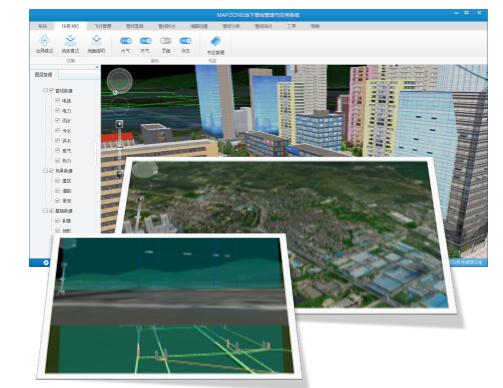Uncheck the 燃气 layer checkbox
The width and height of the screenshot is (503, 388).
[x=57, y=150]
